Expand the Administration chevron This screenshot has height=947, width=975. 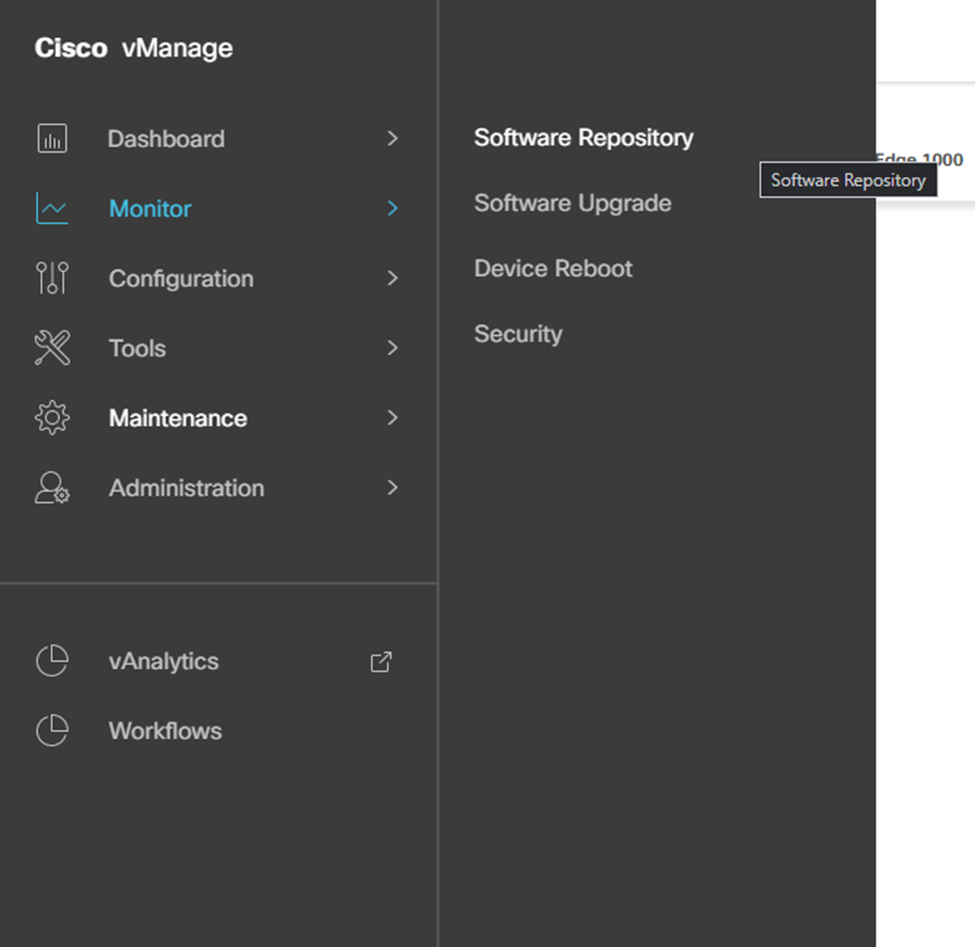tap(392, 488)
